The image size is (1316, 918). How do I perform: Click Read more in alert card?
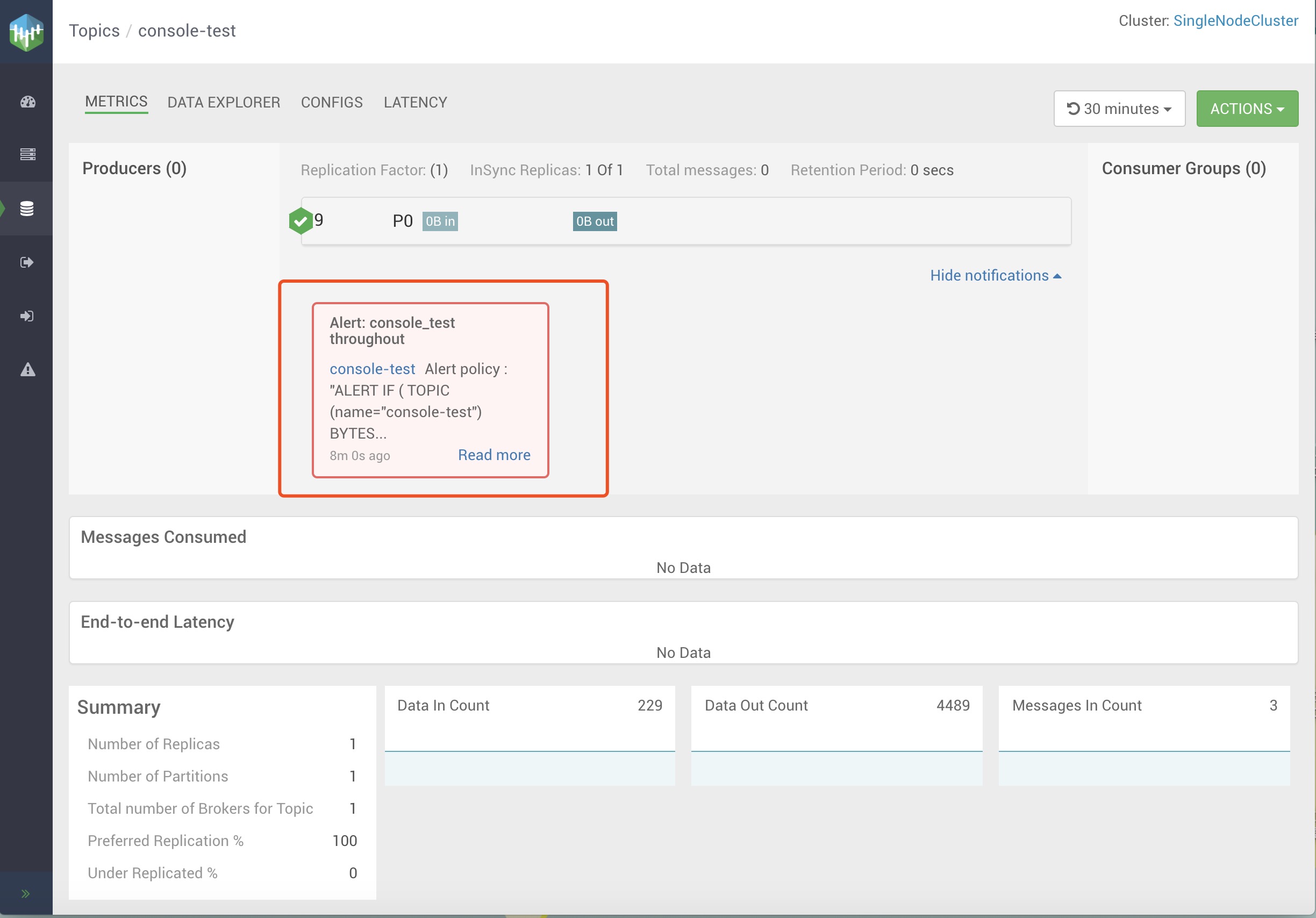(x=494, y=455)
